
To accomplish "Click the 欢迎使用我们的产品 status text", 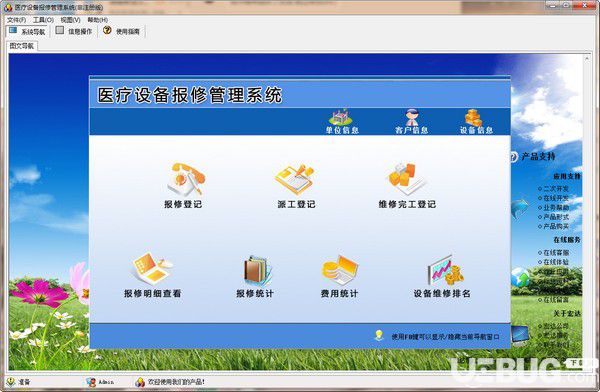I will (176, 382).
